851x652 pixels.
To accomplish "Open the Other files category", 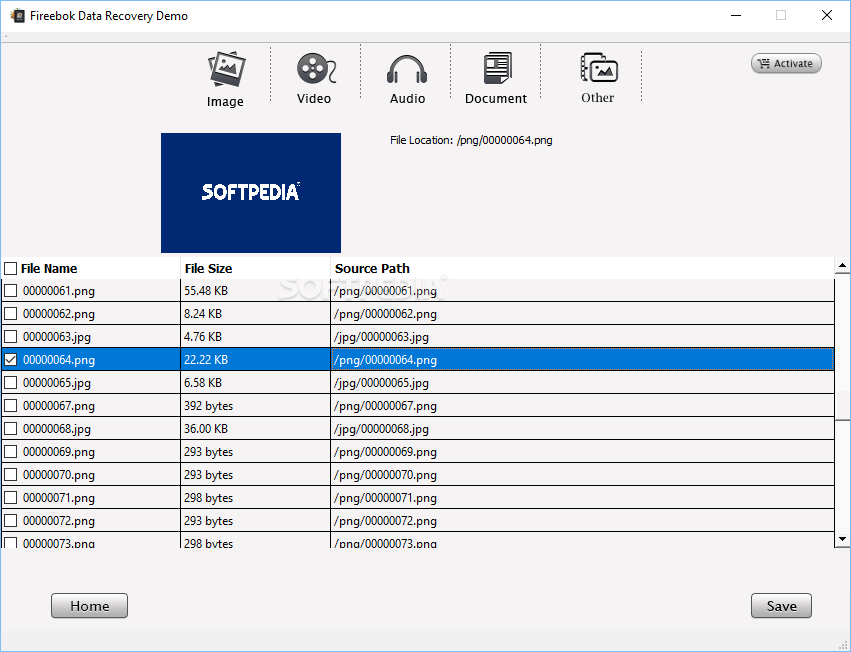I will pos(598,77).
